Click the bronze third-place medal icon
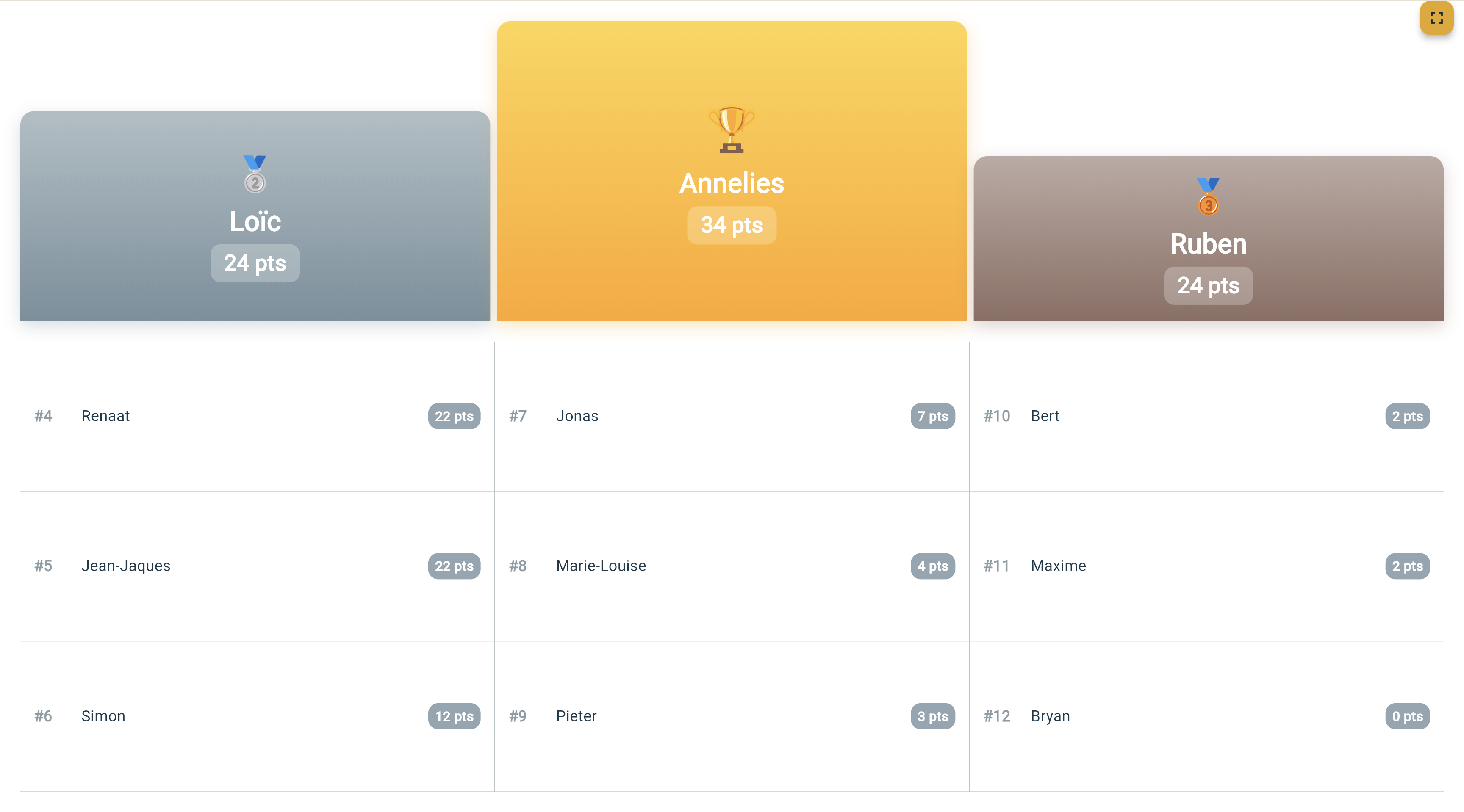This screenshot has height=812, width=1464. [1208, 196]
